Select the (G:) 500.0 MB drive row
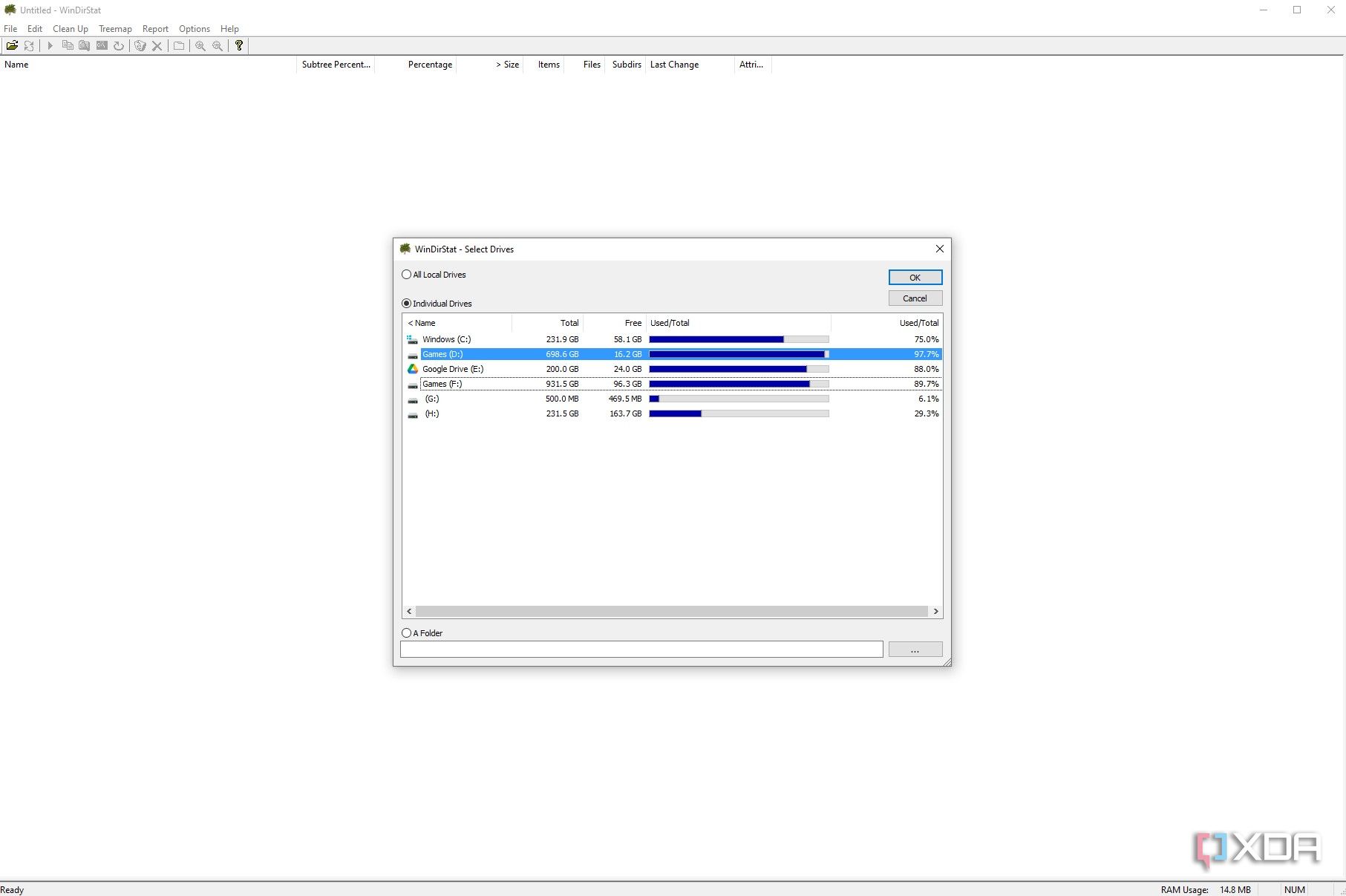Screen dimensions: 1346x896 [x=673, y=399]
